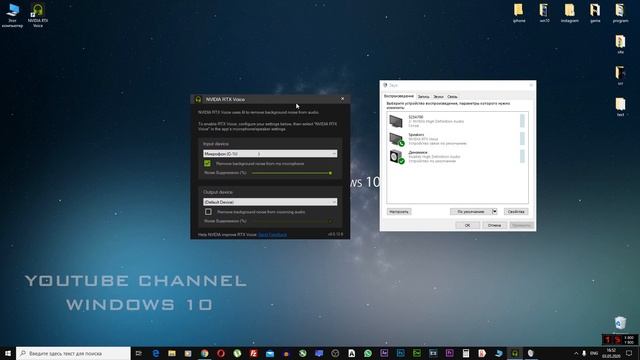This screenshot has width=640, height=360.
Task: Open the iphone folder on desktop
Action: click(x=519, y=13)
